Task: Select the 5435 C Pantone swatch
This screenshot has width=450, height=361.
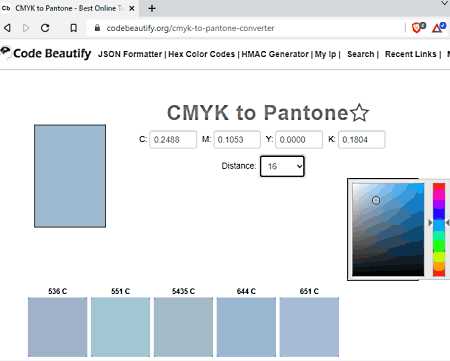Action: [x=183, y=327]
